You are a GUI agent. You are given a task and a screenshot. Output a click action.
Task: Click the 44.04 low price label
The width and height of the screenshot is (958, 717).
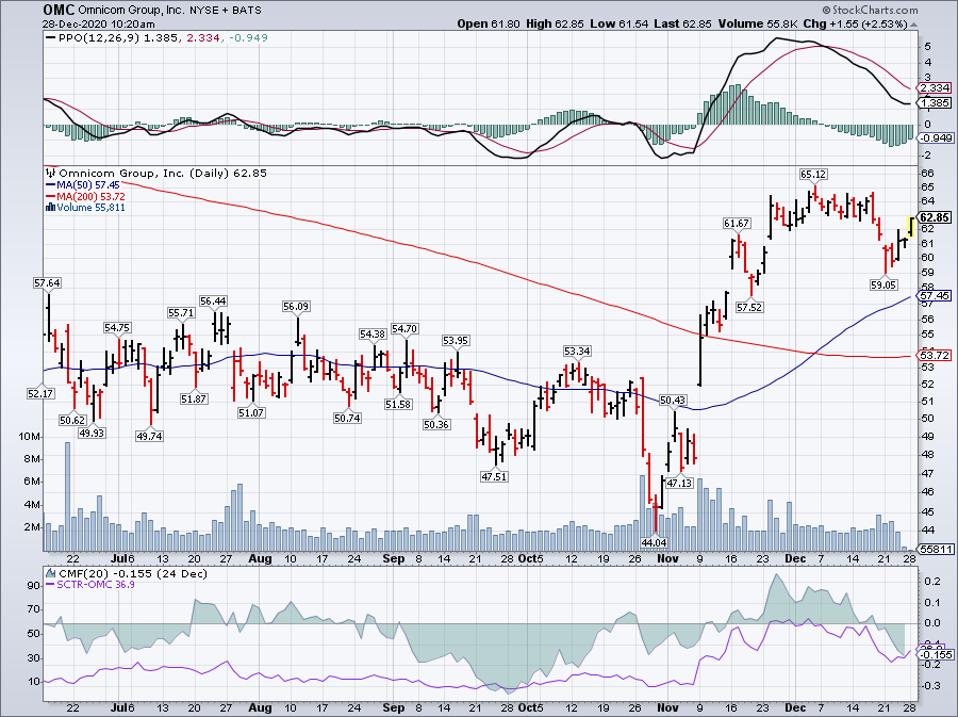click(654, 542)
